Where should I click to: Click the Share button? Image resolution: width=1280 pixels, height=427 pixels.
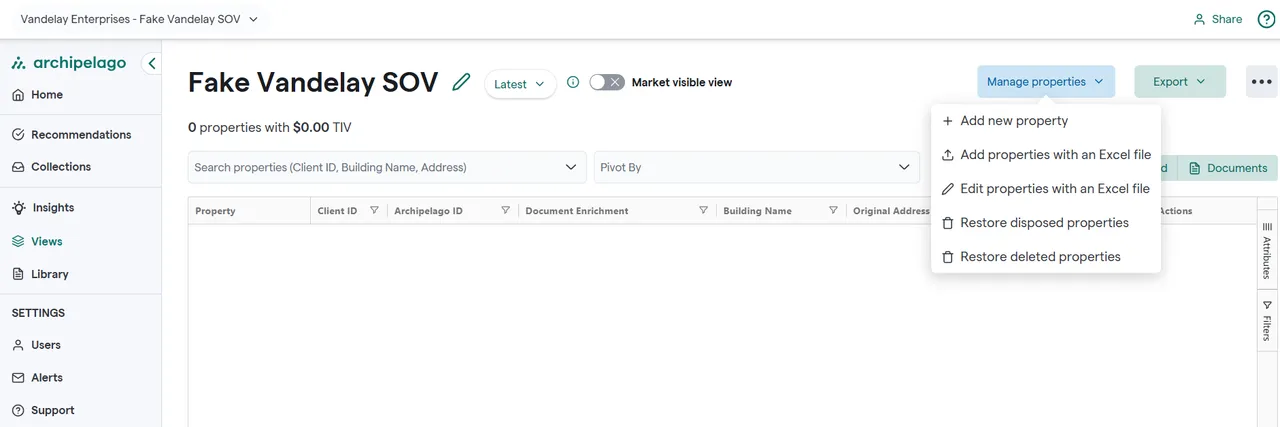pos(1217,19)
